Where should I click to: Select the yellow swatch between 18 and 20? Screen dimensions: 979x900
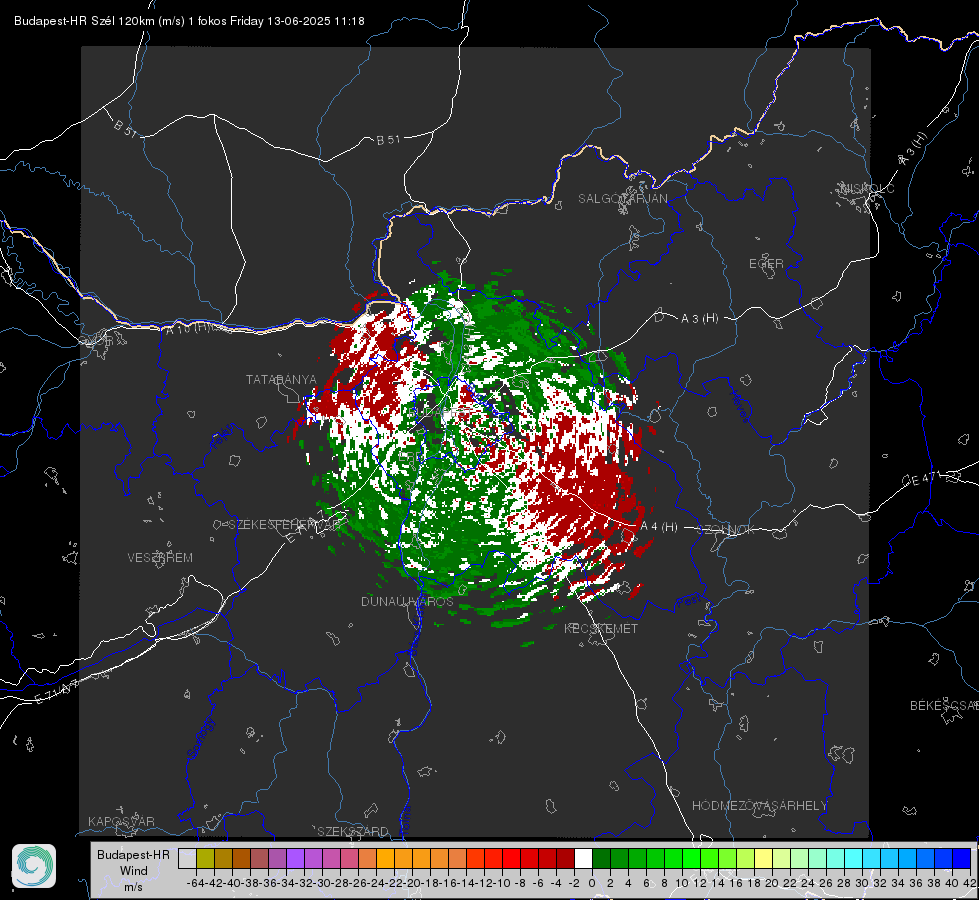(x=764, y=859)
